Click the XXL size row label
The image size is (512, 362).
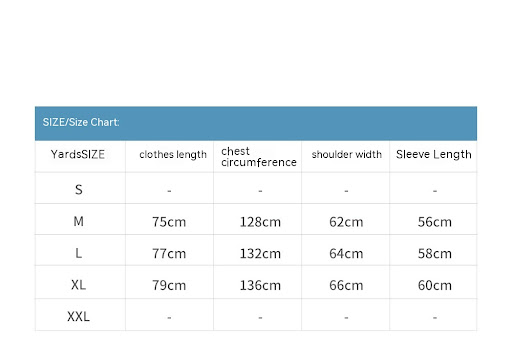[79, 316]
